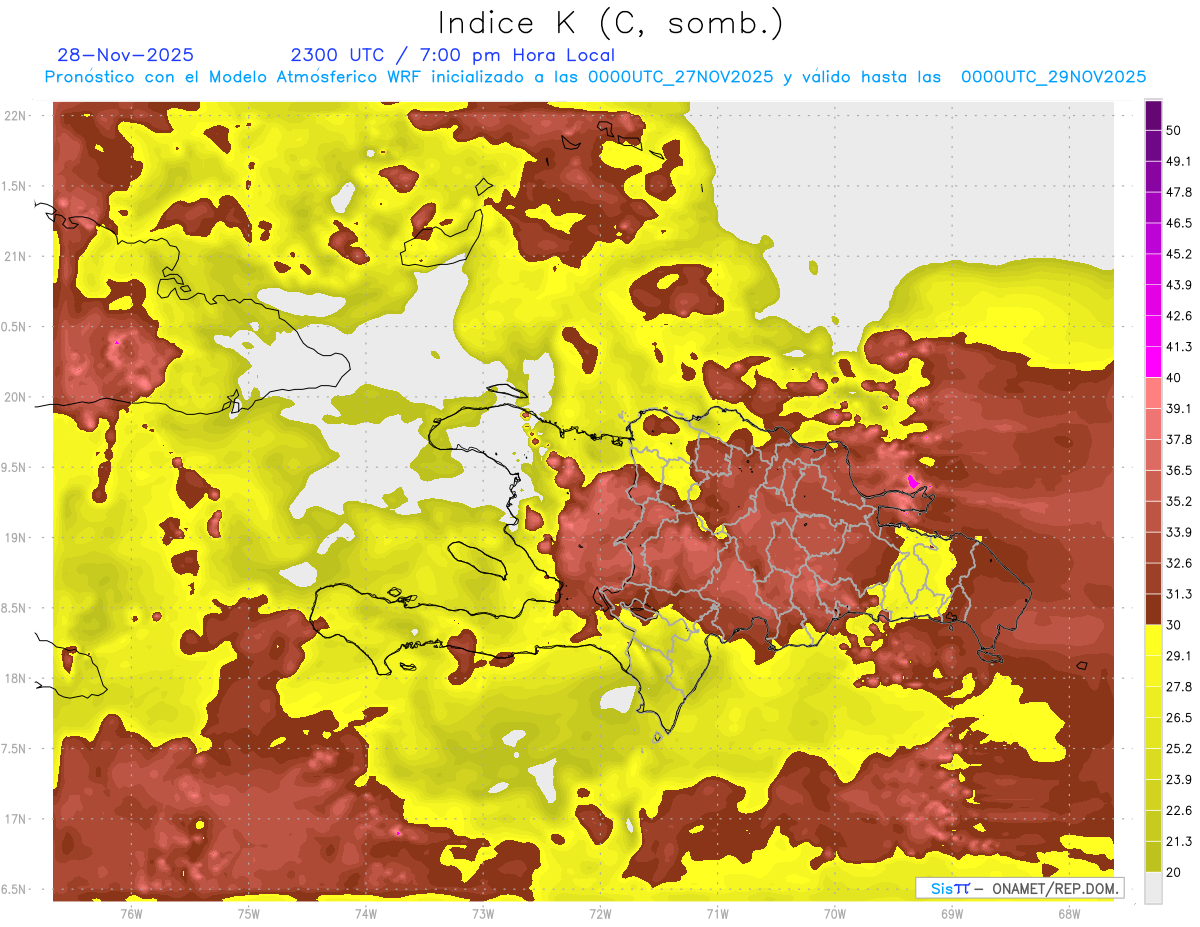
Task: Click the colorbar value 29.1
Action: click(1179, 657)
